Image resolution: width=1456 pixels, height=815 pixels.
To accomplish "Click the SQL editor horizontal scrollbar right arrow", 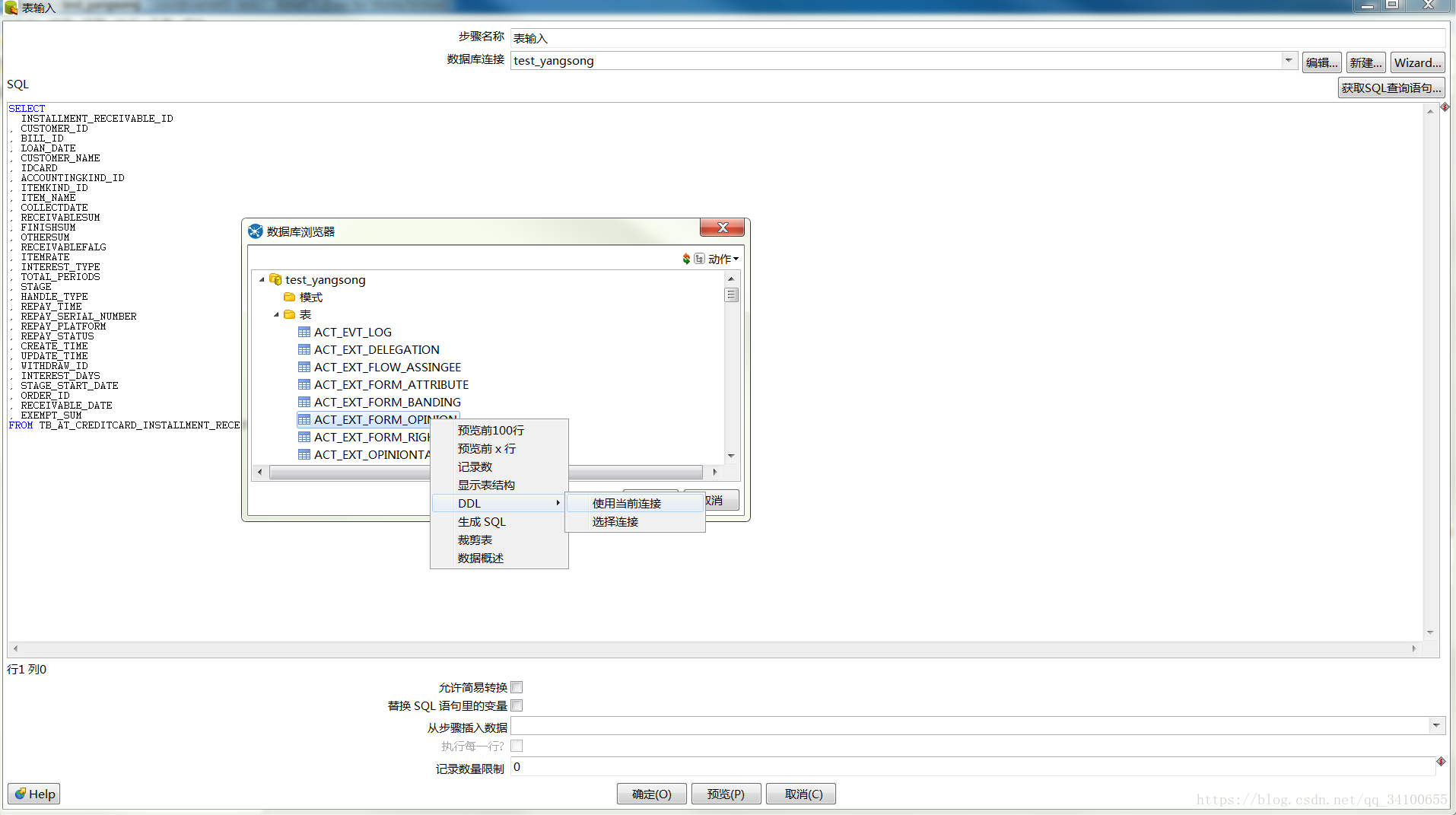I will 1414,648.
